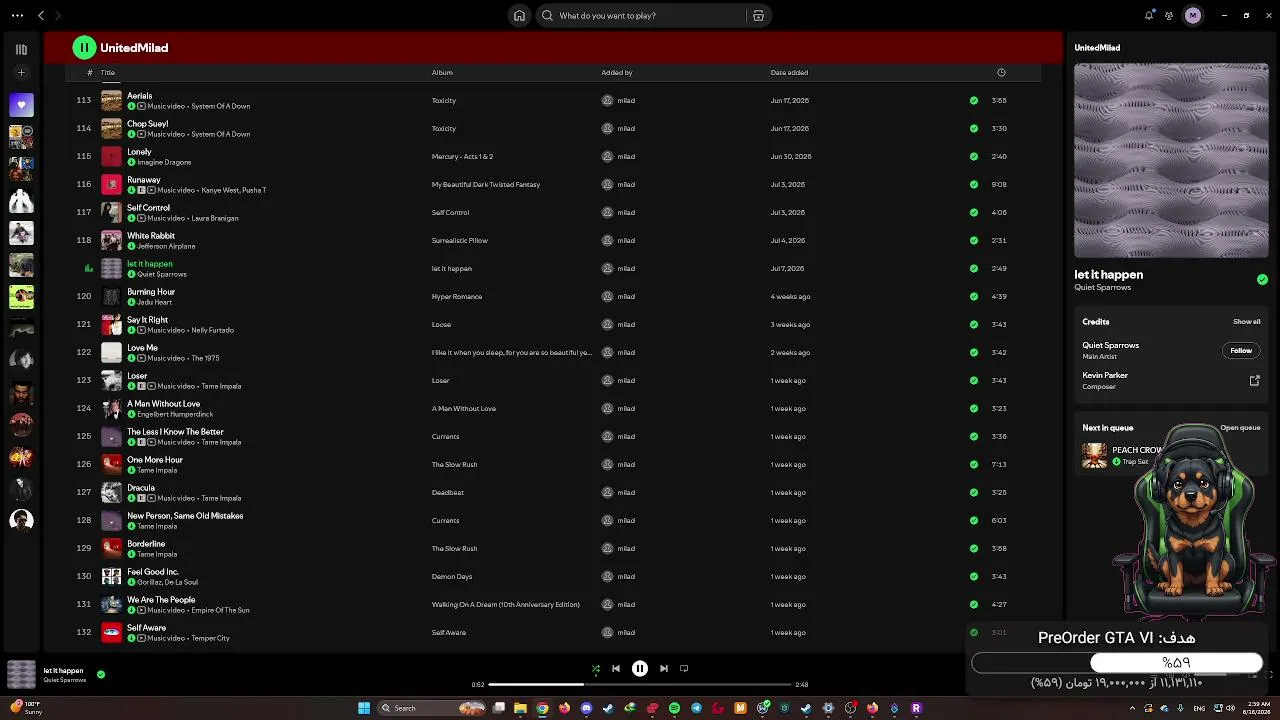Open Chrome from the taskbar

(542, 708)
